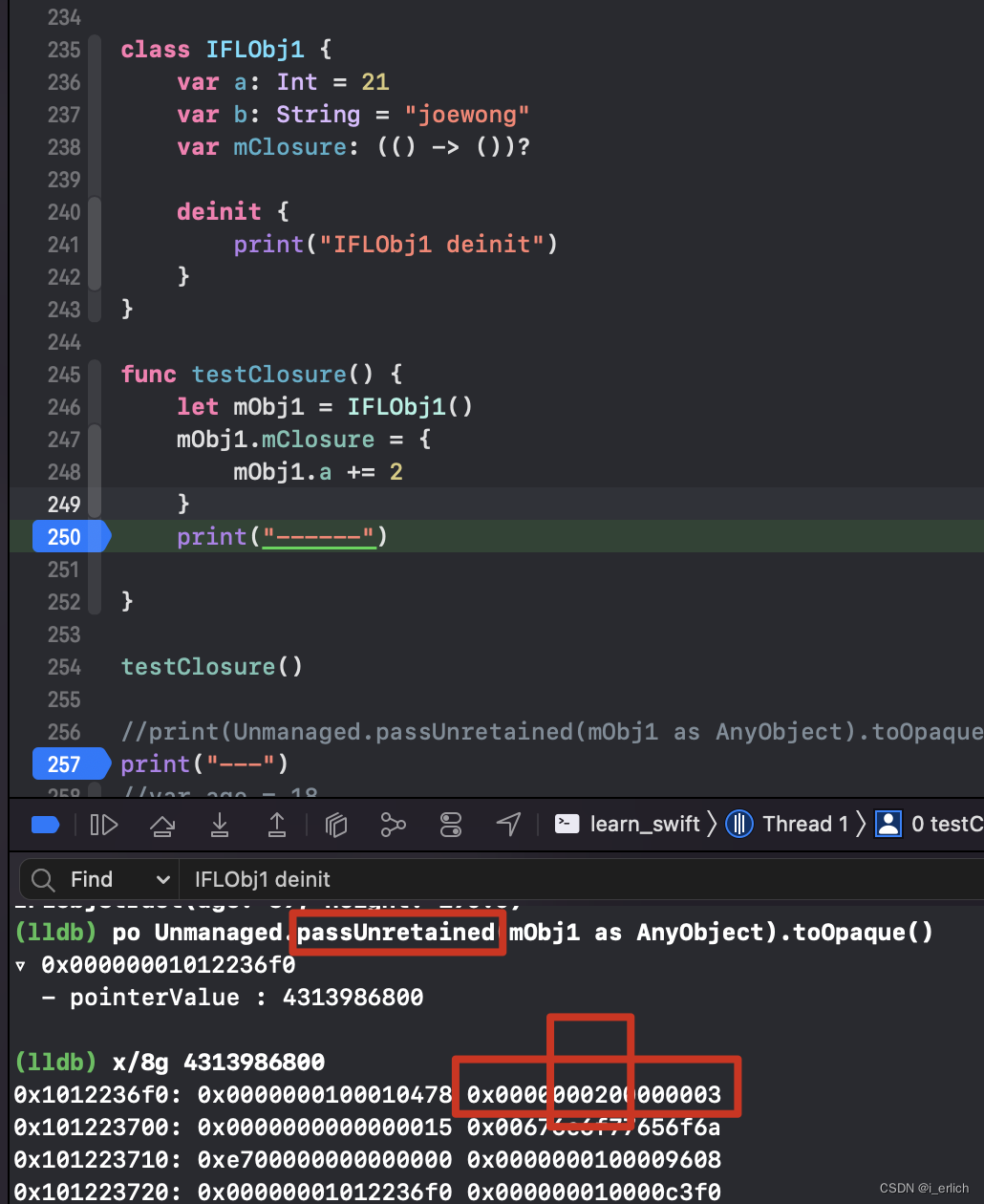
Task: Click the find field containing IFLObj1 deinit
Action: [x=583, y=879]
